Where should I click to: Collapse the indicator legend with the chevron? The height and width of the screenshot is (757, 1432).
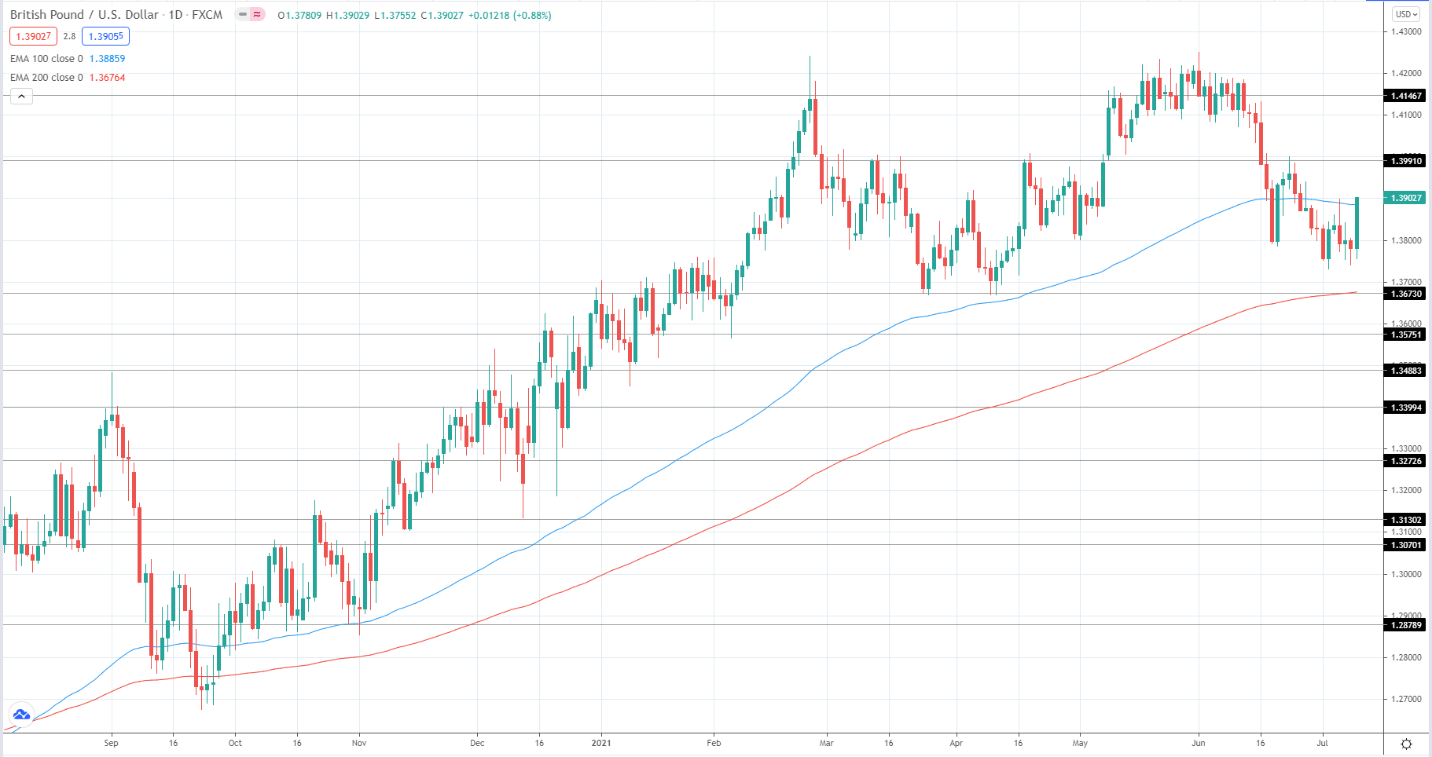point(21,96)
